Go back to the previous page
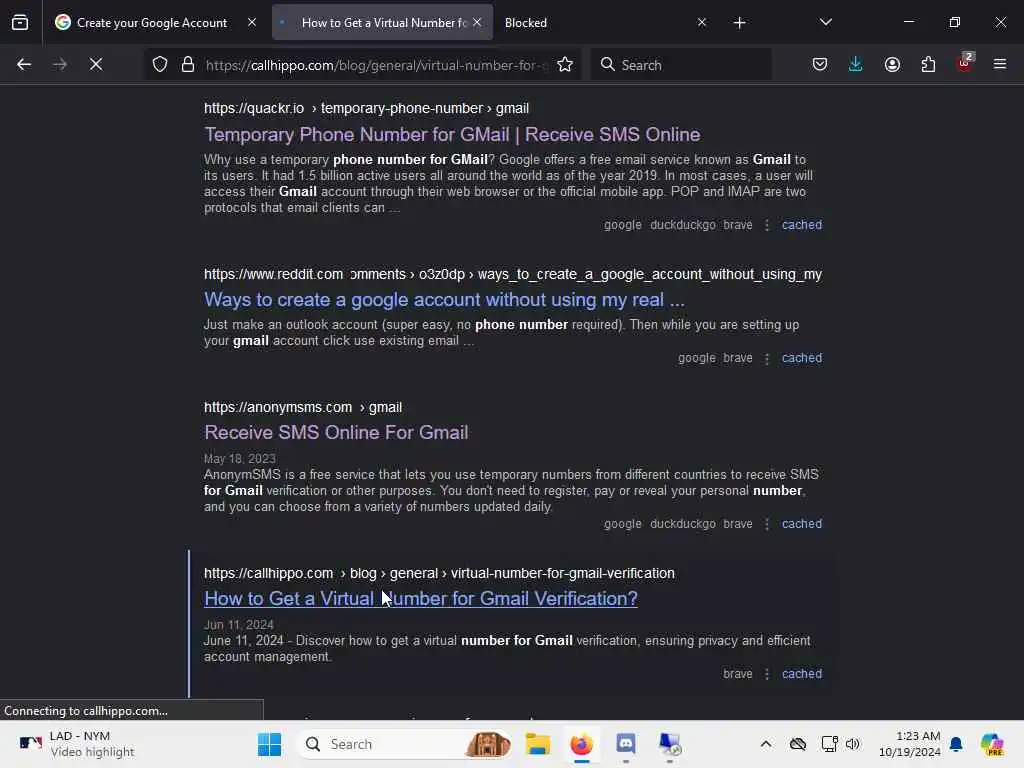Image resolution: width=1024 pixels, height=768 pixels. (x=24, y=65)
